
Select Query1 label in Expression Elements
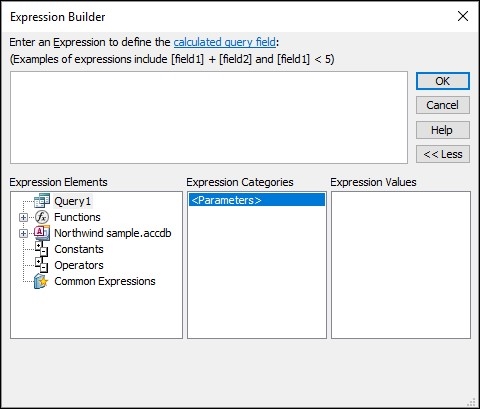(x=72, y=201)
